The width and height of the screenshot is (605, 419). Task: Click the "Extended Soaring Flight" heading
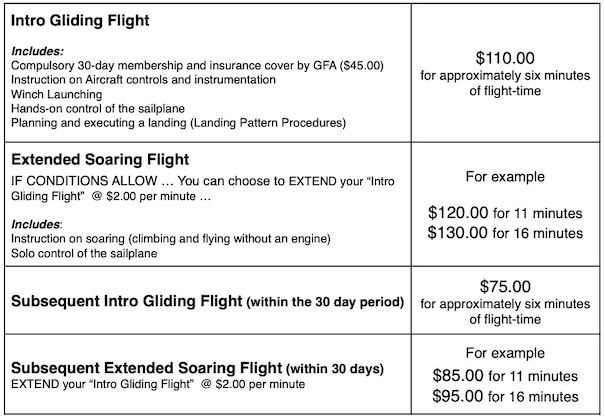pyautogui.click(x=99, y=159)
